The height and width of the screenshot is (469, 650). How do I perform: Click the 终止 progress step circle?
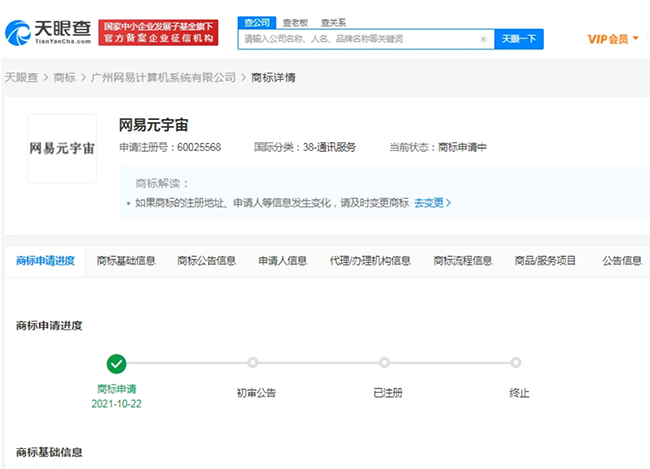click(516, 363)
